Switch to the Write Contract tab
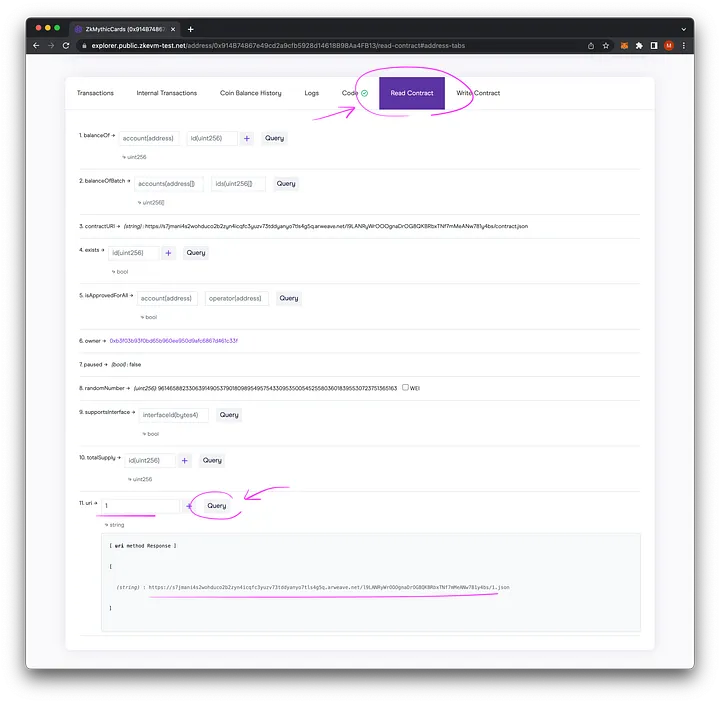This screenshot has width=720, height=703. [x=478, y=93]
